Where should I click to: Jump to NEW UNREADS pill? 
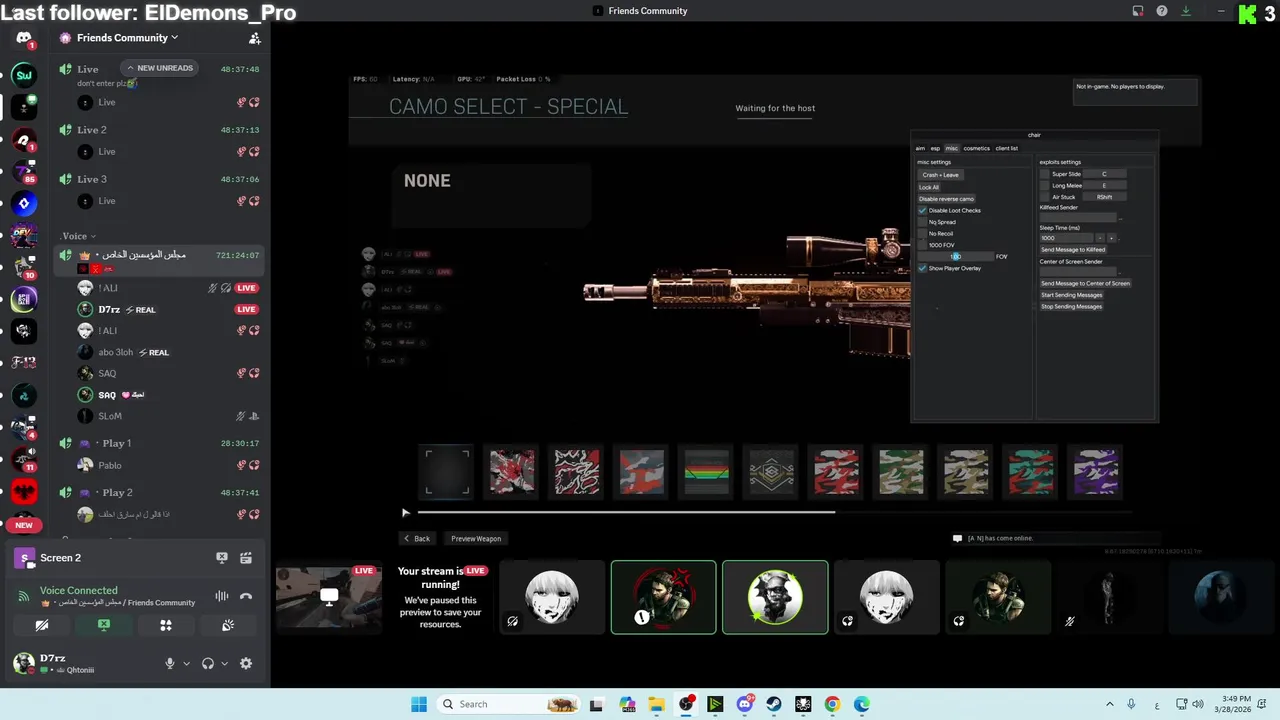[x=160, y=68]
